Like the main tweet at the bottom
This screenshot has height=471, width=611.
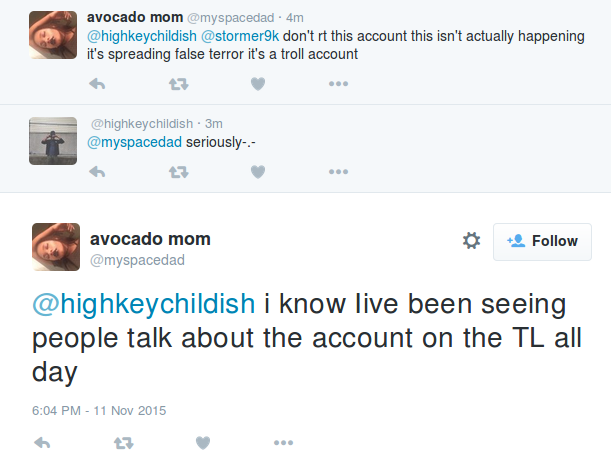(x=203, y=442)
